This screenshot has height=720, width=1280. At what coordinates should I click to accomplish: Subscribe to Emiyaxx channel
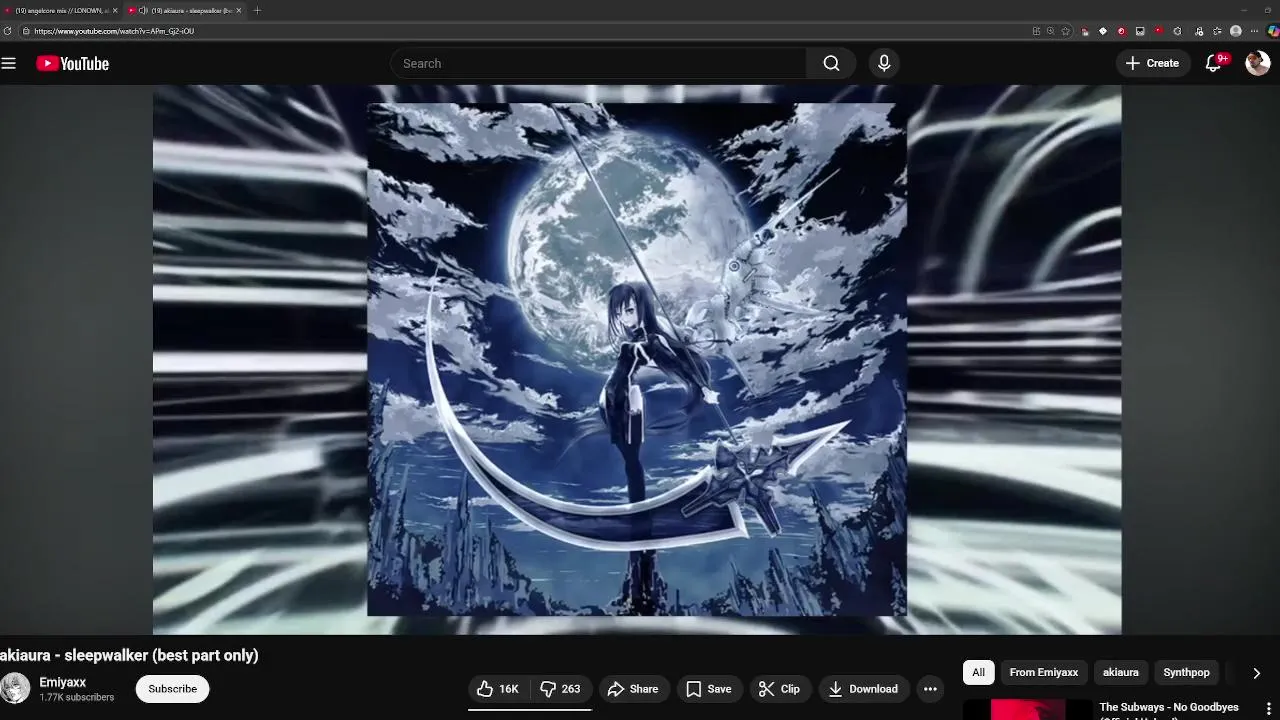[172, 689]
